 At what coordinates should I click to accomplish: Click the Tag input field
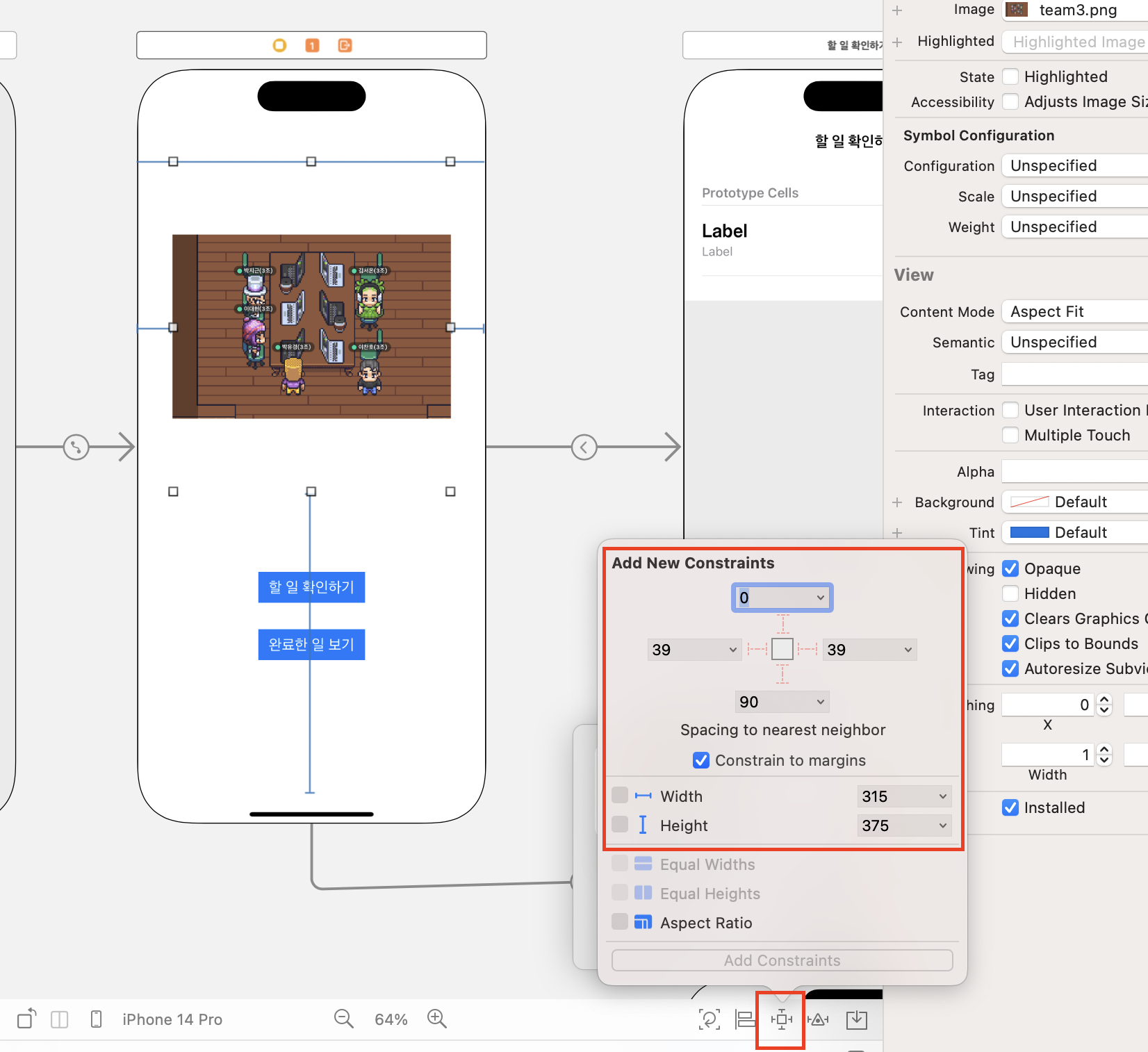pos(1074,374)
